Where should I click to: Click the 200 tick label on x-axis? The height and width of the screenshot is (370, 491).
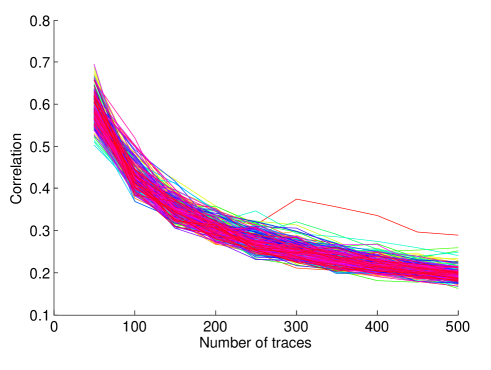[x=215, y=327]
